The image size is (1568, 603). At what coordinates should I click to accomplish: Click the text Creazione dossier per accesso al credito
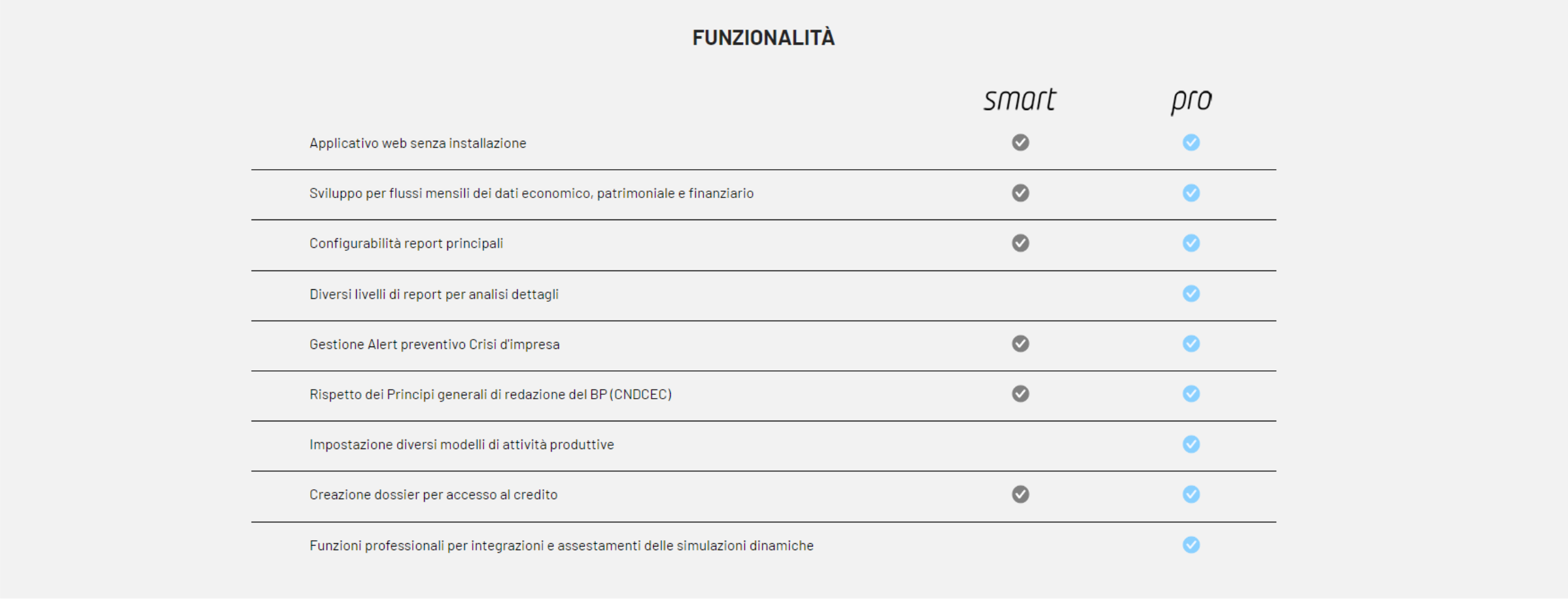pos(434,495)
